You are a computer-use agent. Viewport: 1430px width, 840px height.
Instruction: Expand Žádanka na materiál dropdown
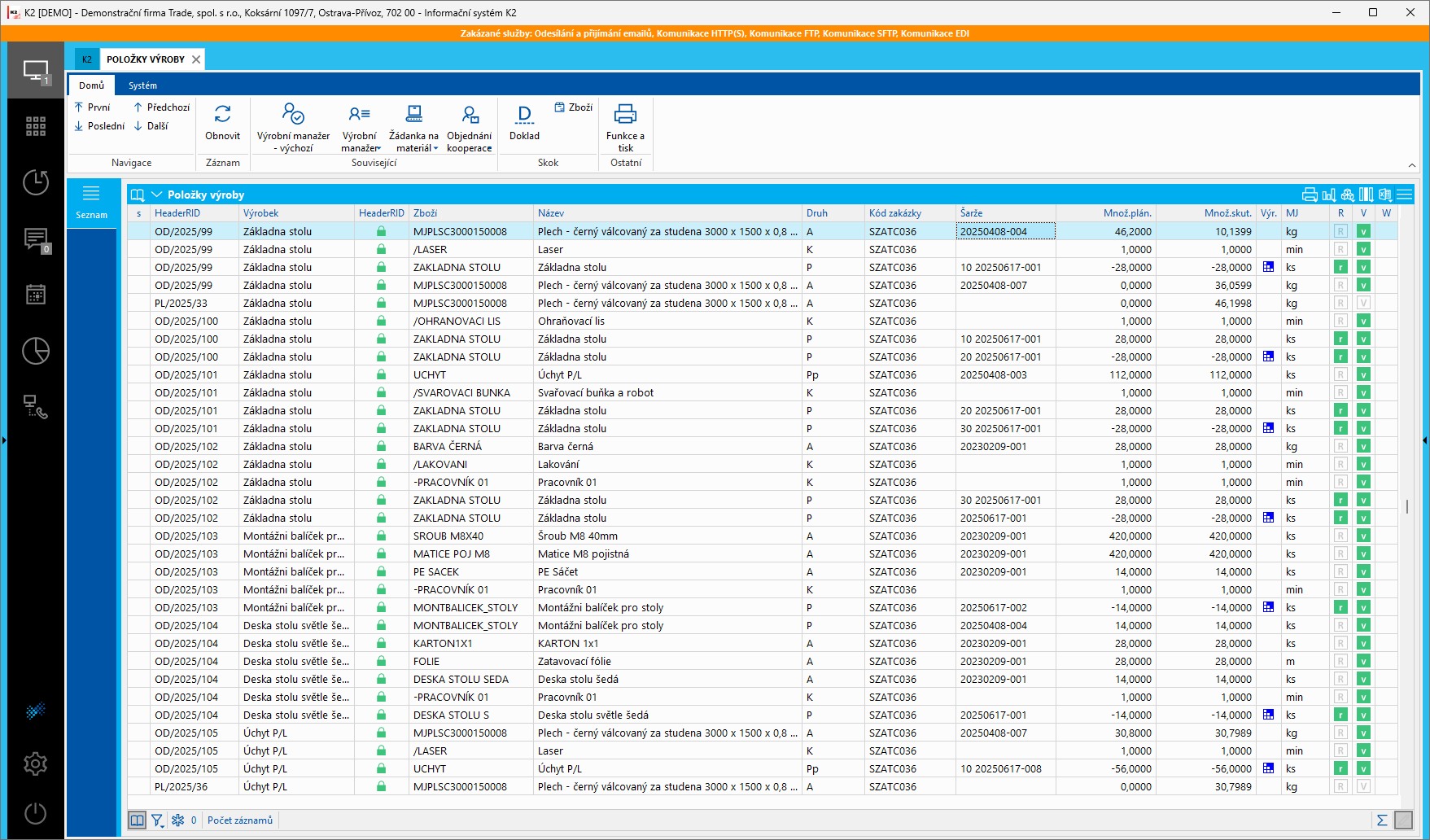point(436,149)
